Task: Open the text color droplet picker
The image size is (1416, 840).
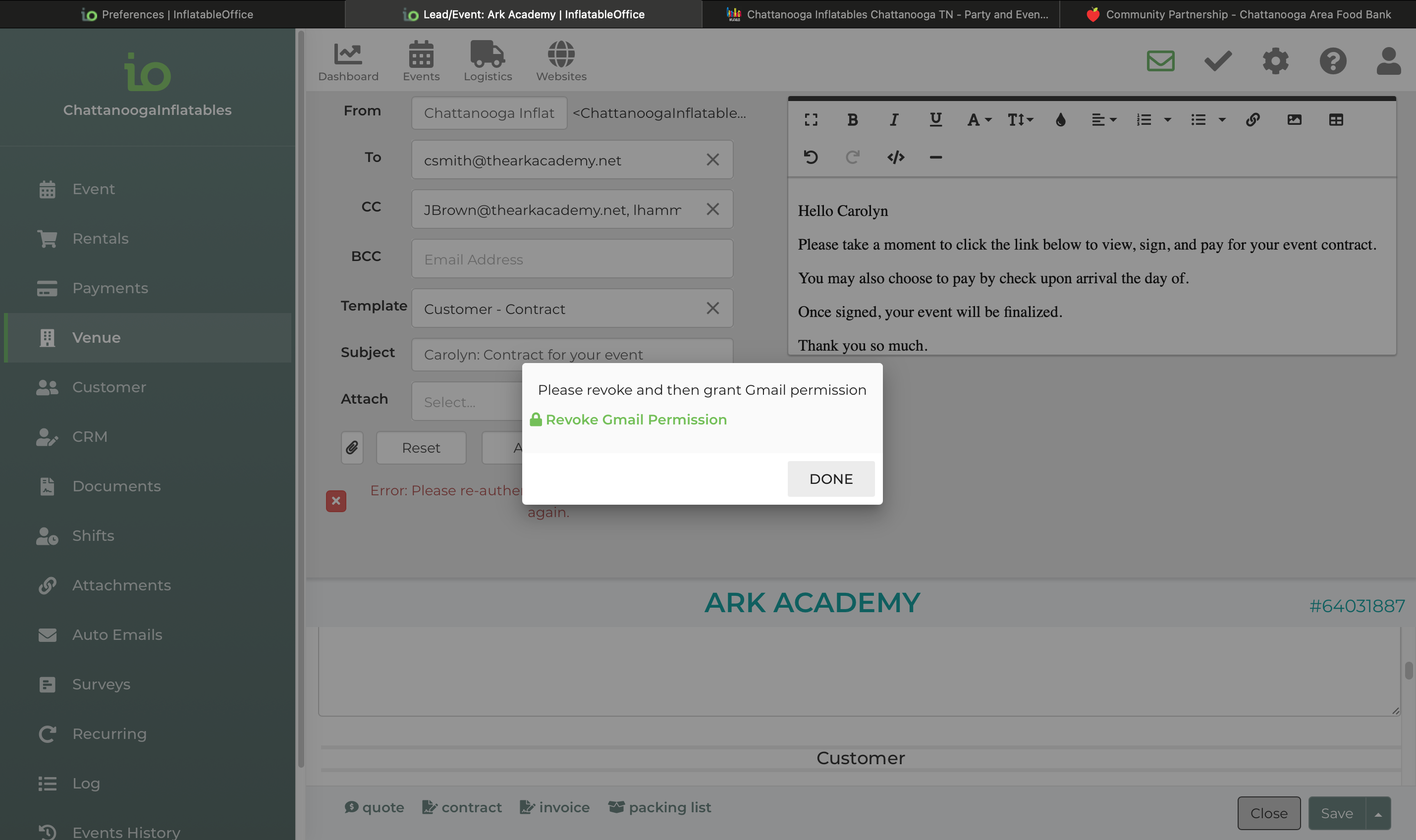Action: [1060, 120]
